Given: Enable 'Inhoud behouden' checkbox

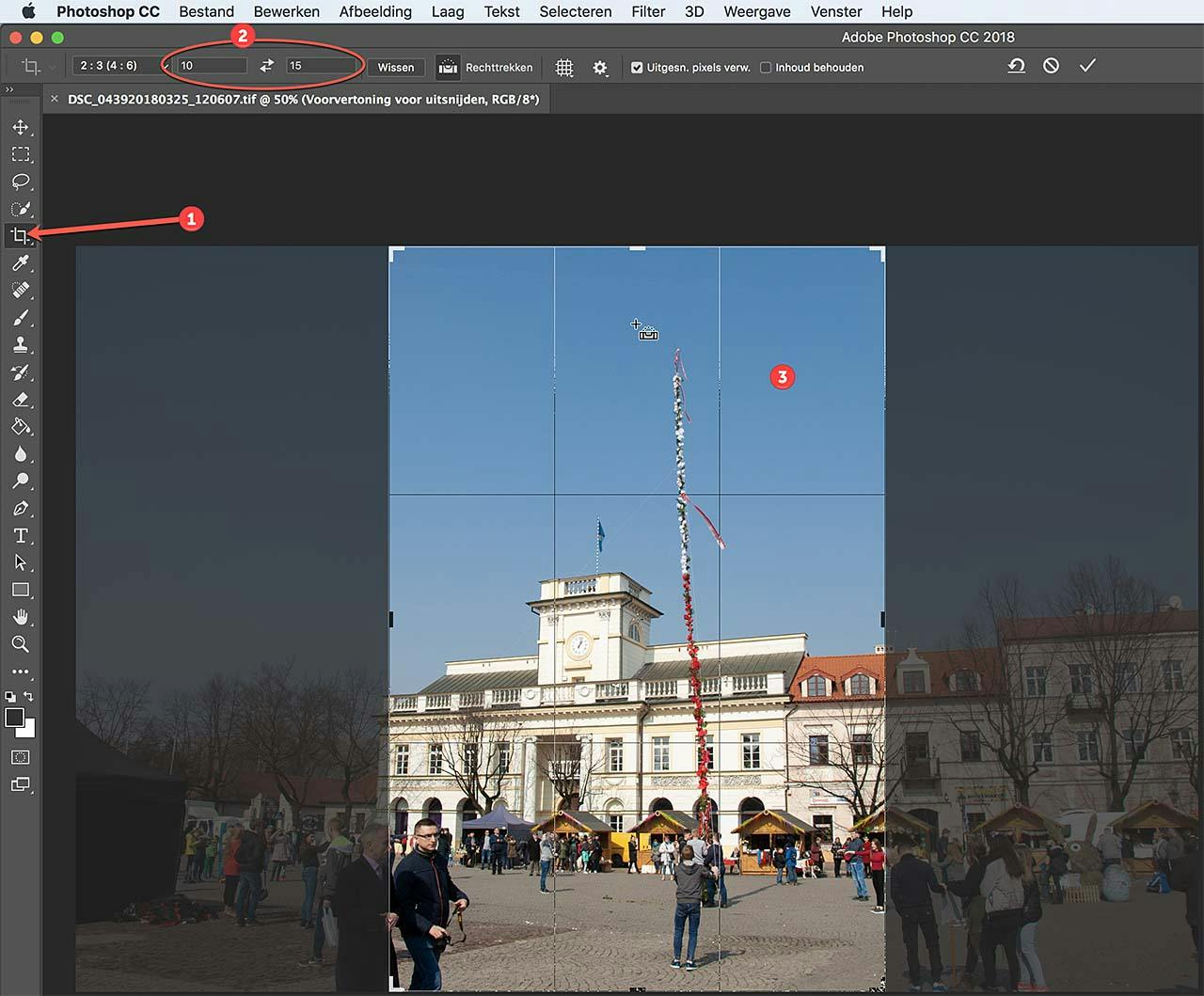Looking at the screenshot, I should [x=766, y=68].
